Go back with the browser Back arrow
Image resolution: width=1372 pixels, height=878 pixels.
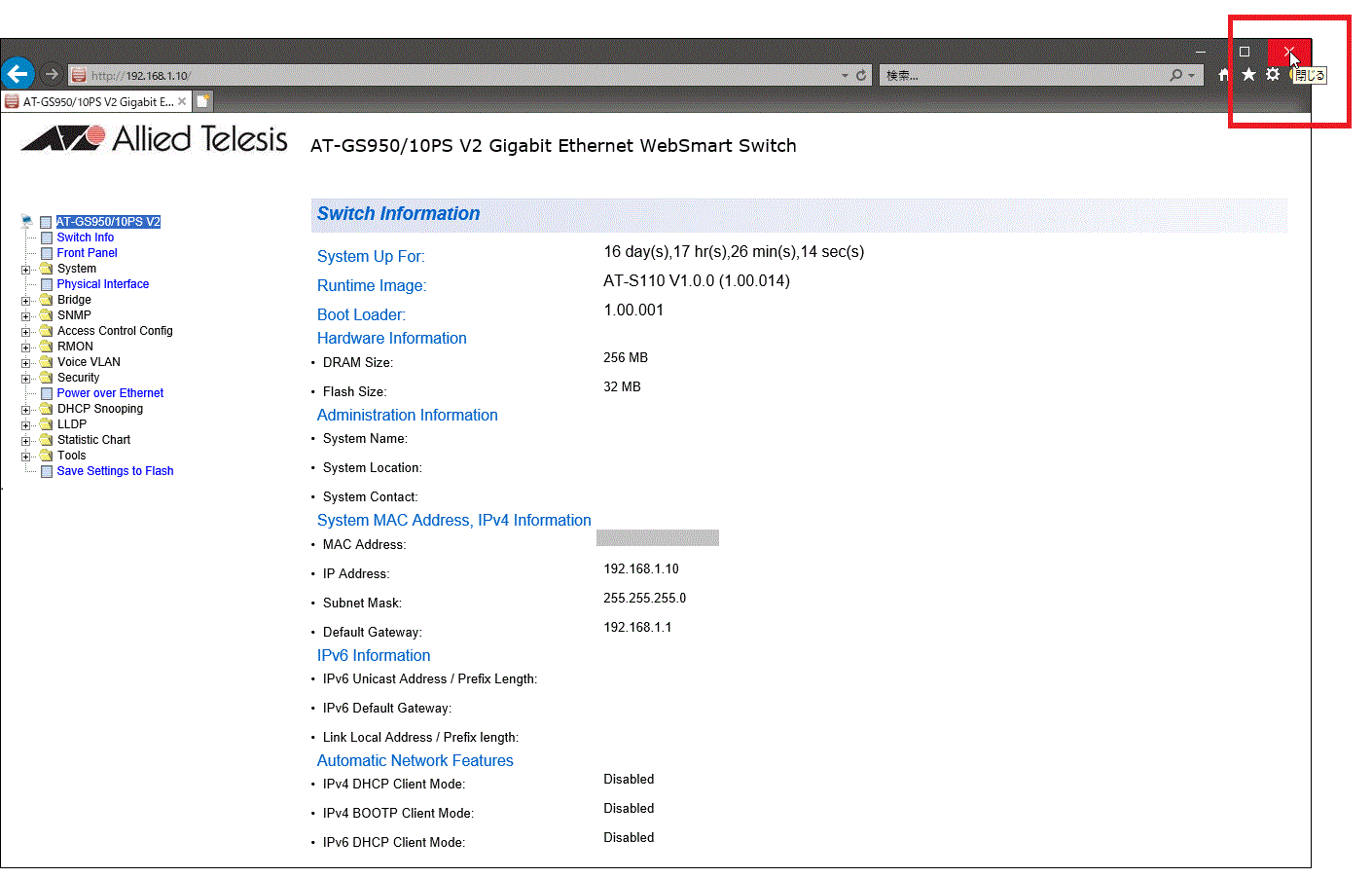pyautogui.click(x=18, y=73)
